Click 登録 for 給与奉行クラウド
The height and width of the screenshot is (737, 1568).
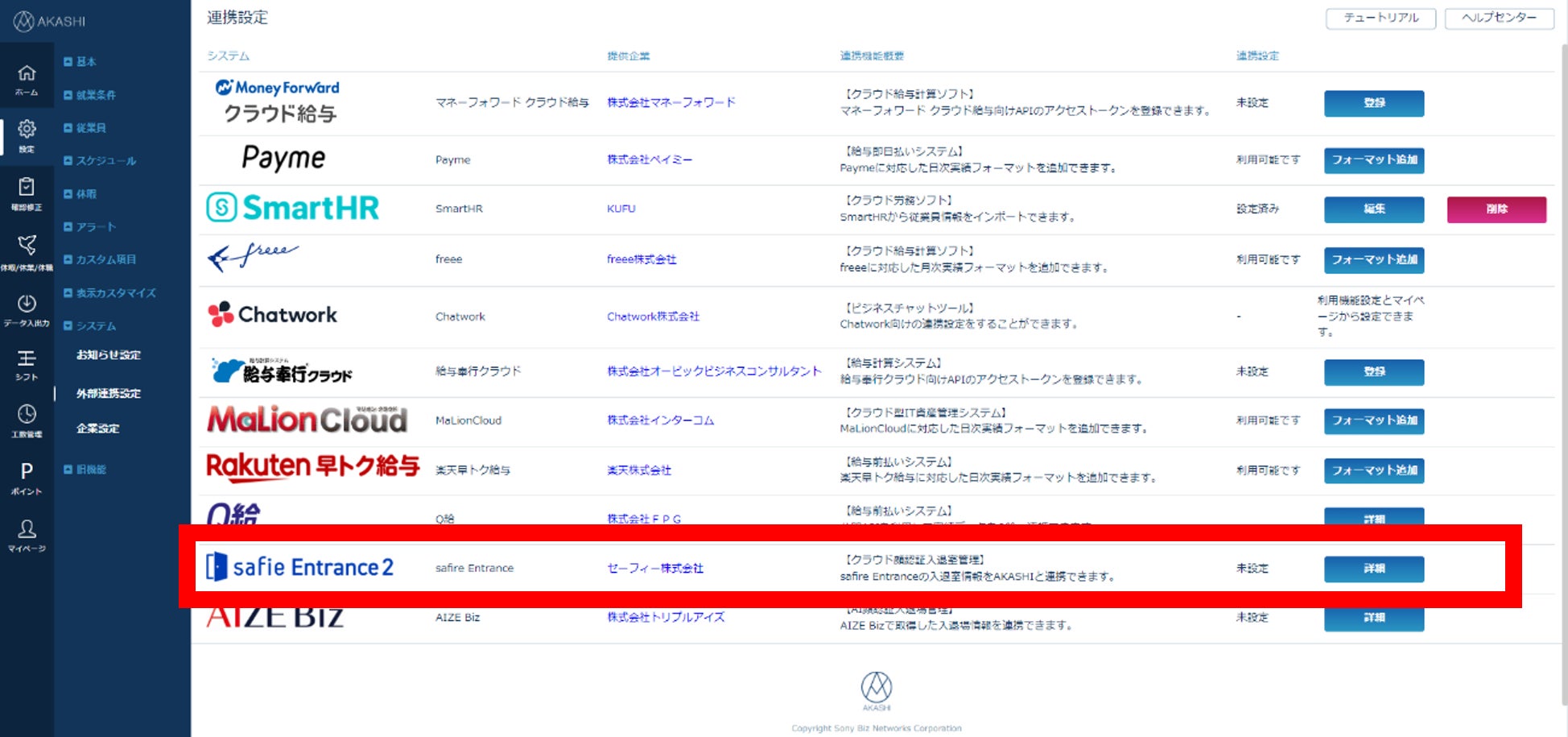1374,372
